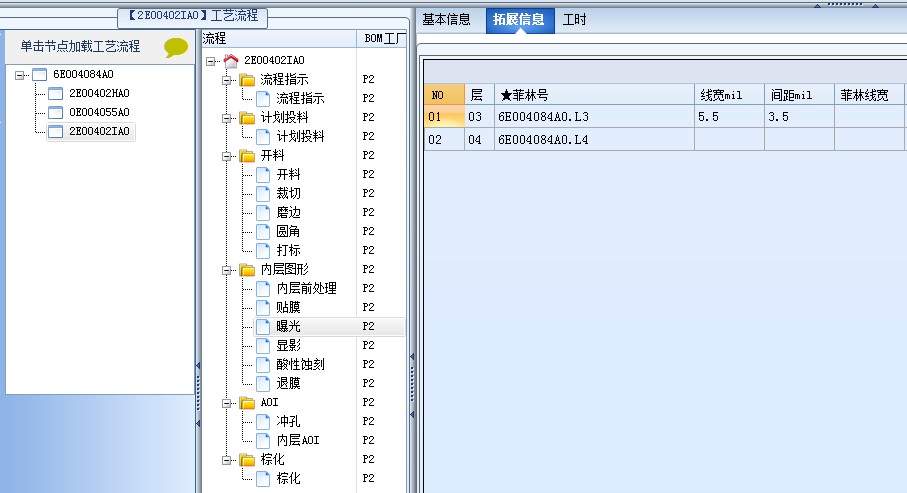The width and height of the screenshot is (907, 493).
Task: Click the 内层图形 folder icon
Action: point(247,270)
